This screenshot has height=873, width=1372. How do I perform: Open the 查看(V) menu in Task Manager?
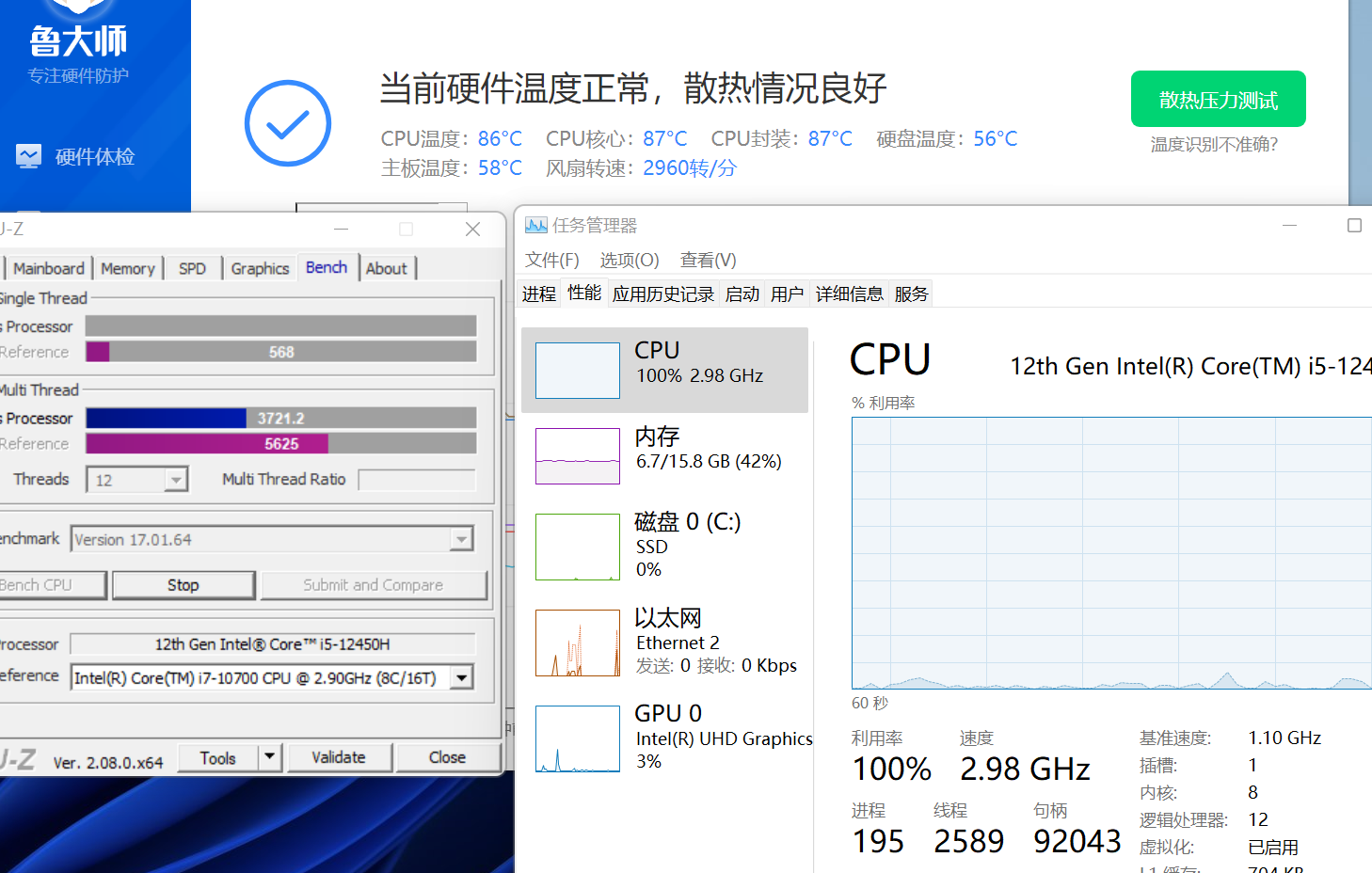click(x=709, y=260)
